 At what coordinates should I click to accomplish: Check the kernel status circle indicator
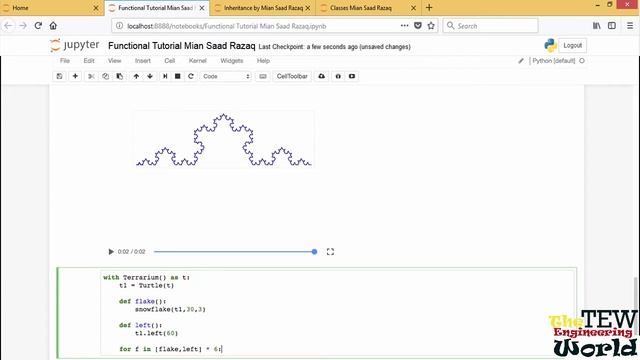[582, 61]
